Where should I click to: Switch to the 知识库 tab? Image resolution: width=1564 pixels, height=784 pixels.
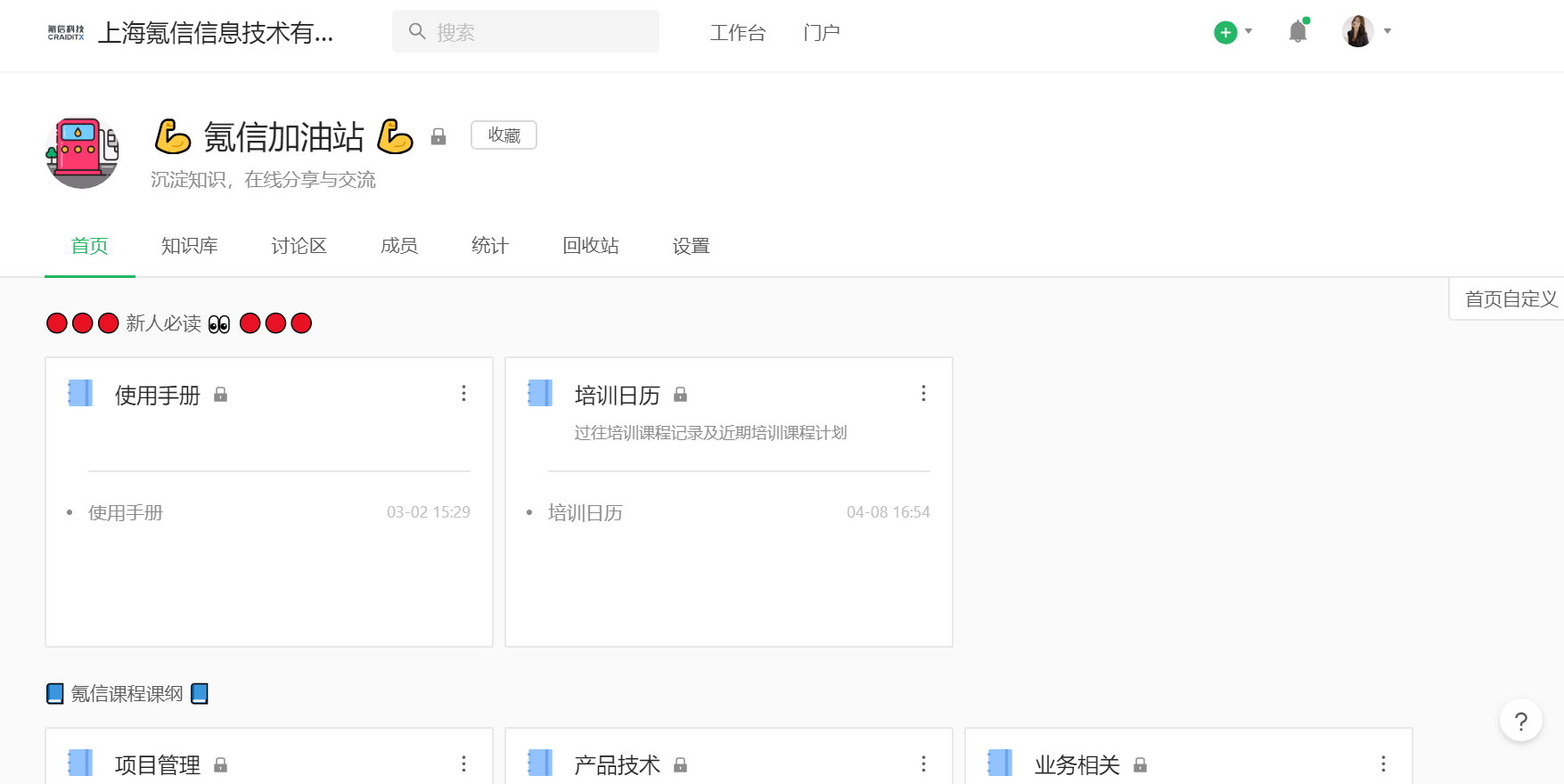pyautogui.click(x=190, y=246)
